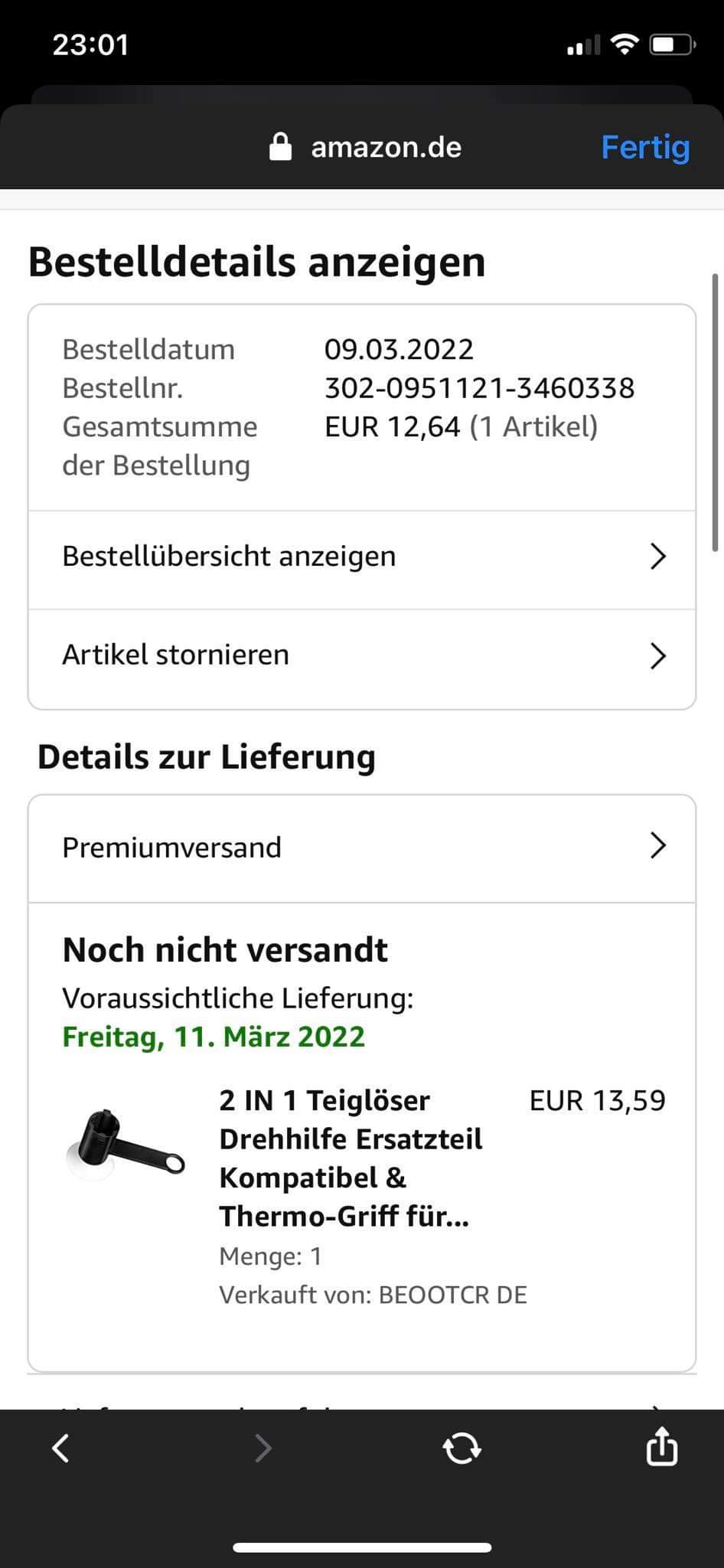This screenshot has width=724, height=1568.
Task: Open the Teiglöser product title link
Action: 351,1158
